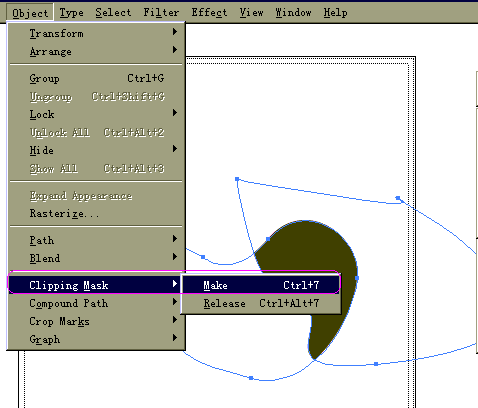Open the Transform submenu

(96, 33)
